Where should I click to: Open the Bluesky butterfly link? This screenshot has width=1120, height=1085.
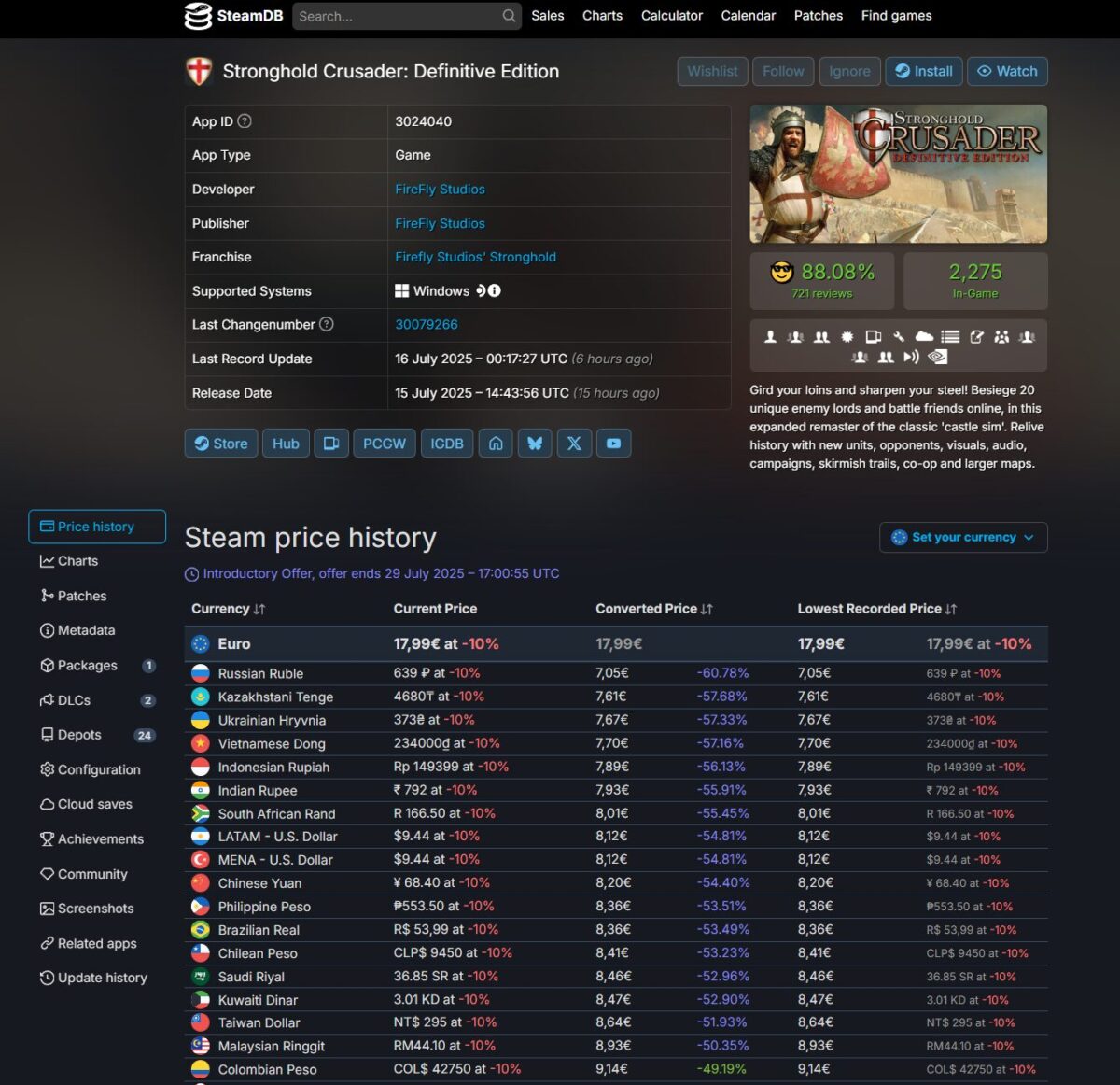535,444
